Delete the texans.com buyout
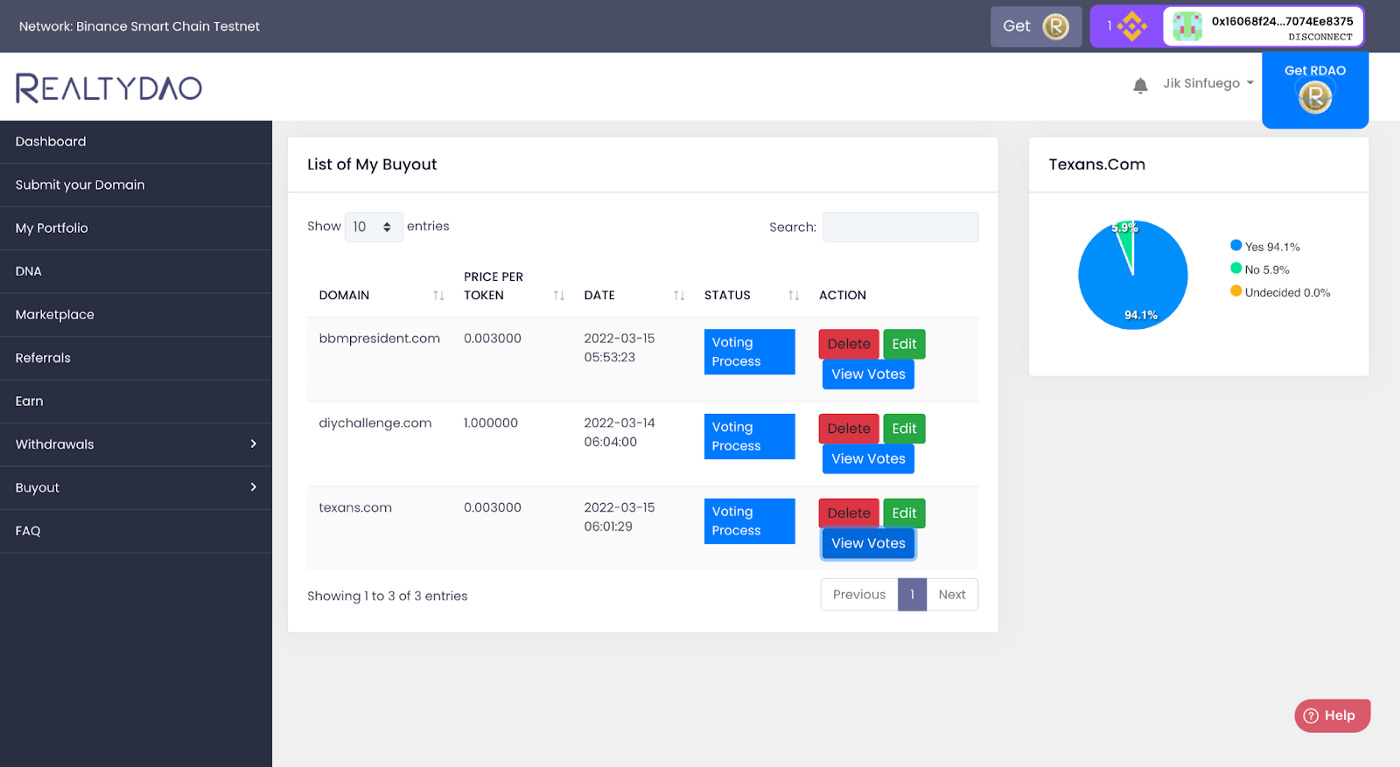Image resolution: width=1400 pixels, height=767 pixels. 849,513
